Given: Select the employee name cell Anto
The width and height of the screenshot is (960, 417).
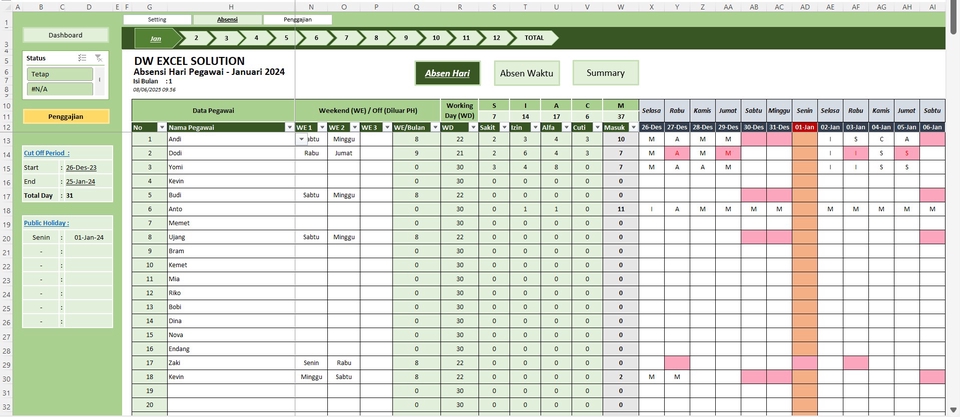Looking at the screenshot, I should point(231,209).
